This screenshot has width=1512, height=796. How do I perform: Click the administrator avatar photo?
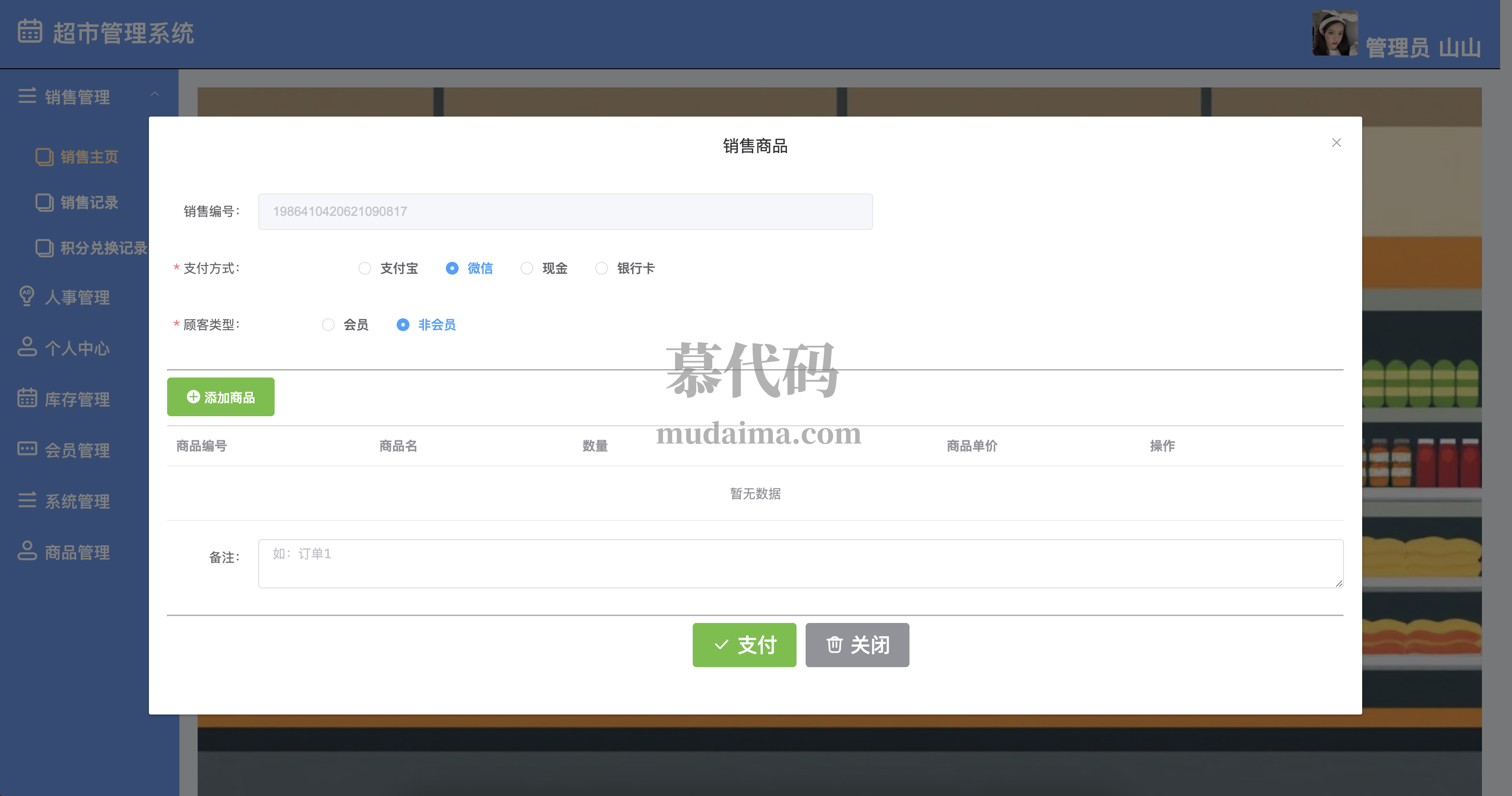coord(1335,33)
